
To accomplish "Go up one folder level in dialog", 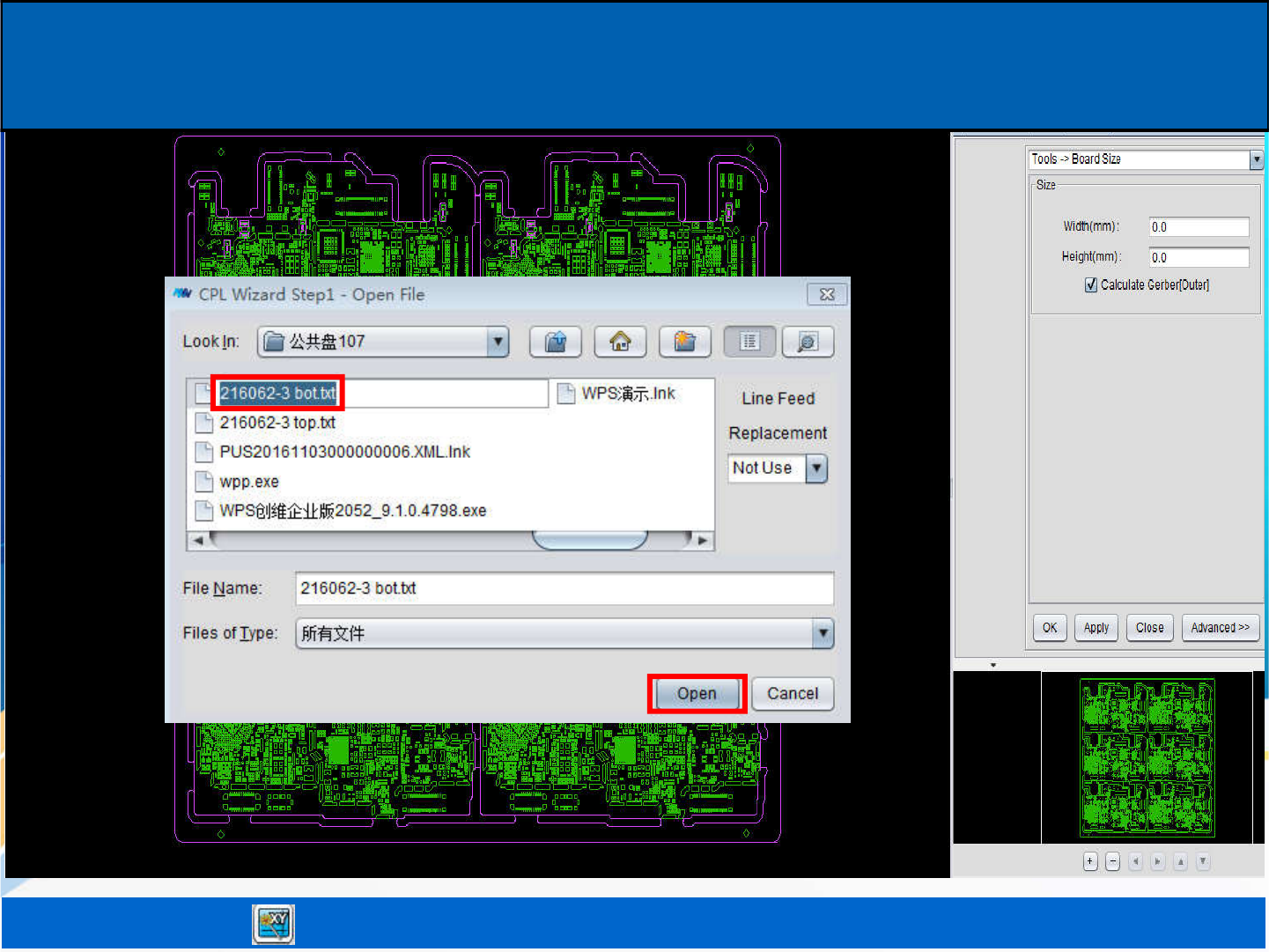I will 556,342.
